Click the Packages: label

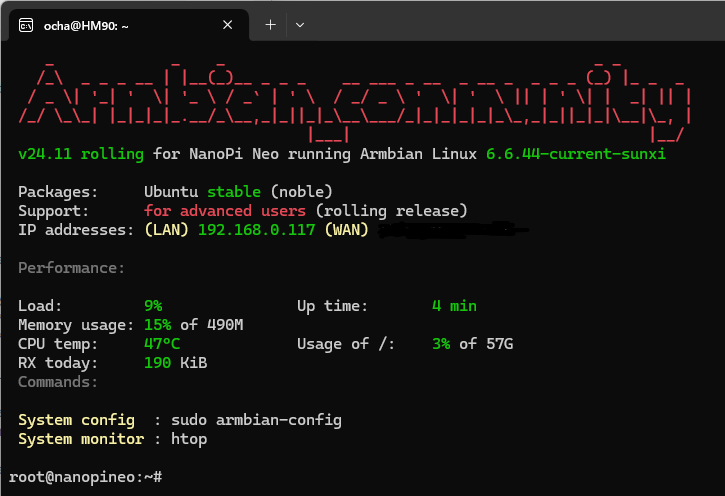[58, 192]
